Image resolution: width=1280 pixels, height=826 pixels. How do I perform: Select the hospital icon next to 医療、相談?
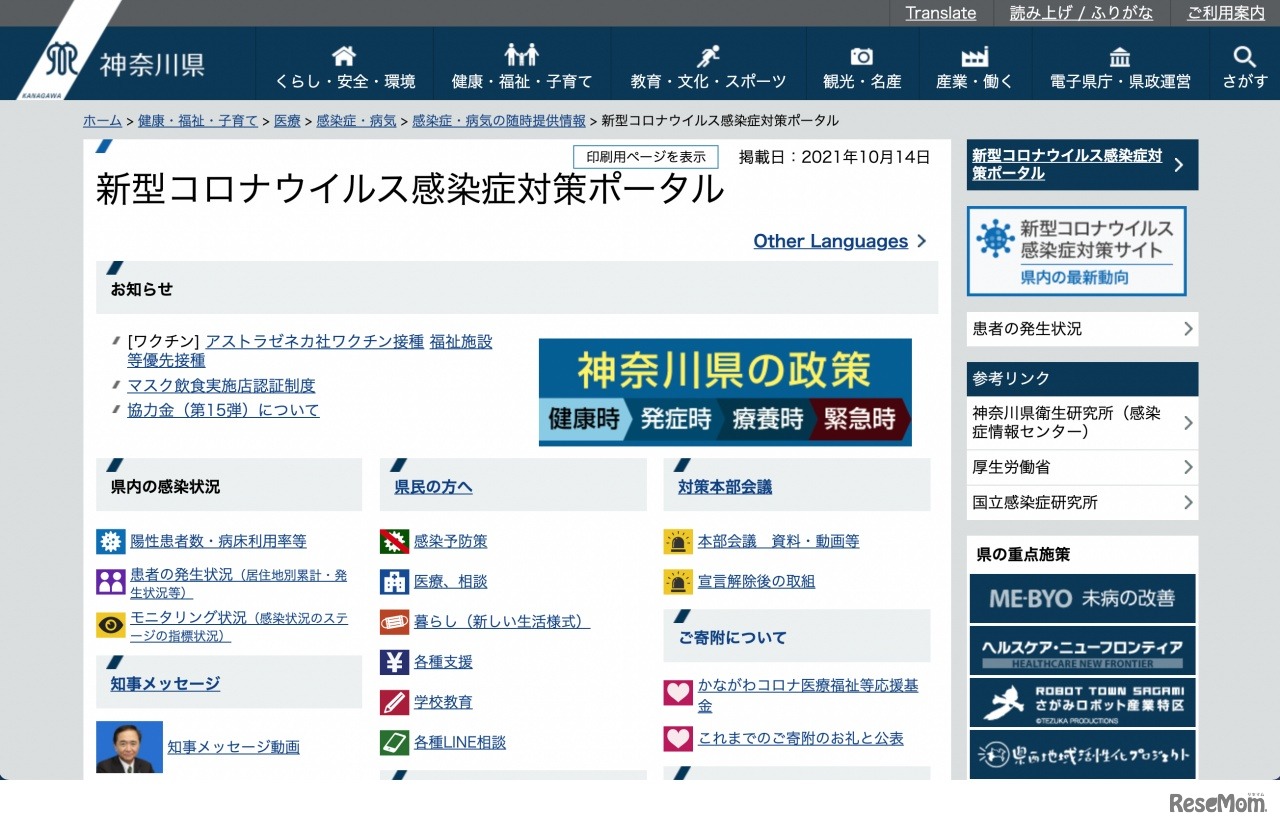pos(393,580)
